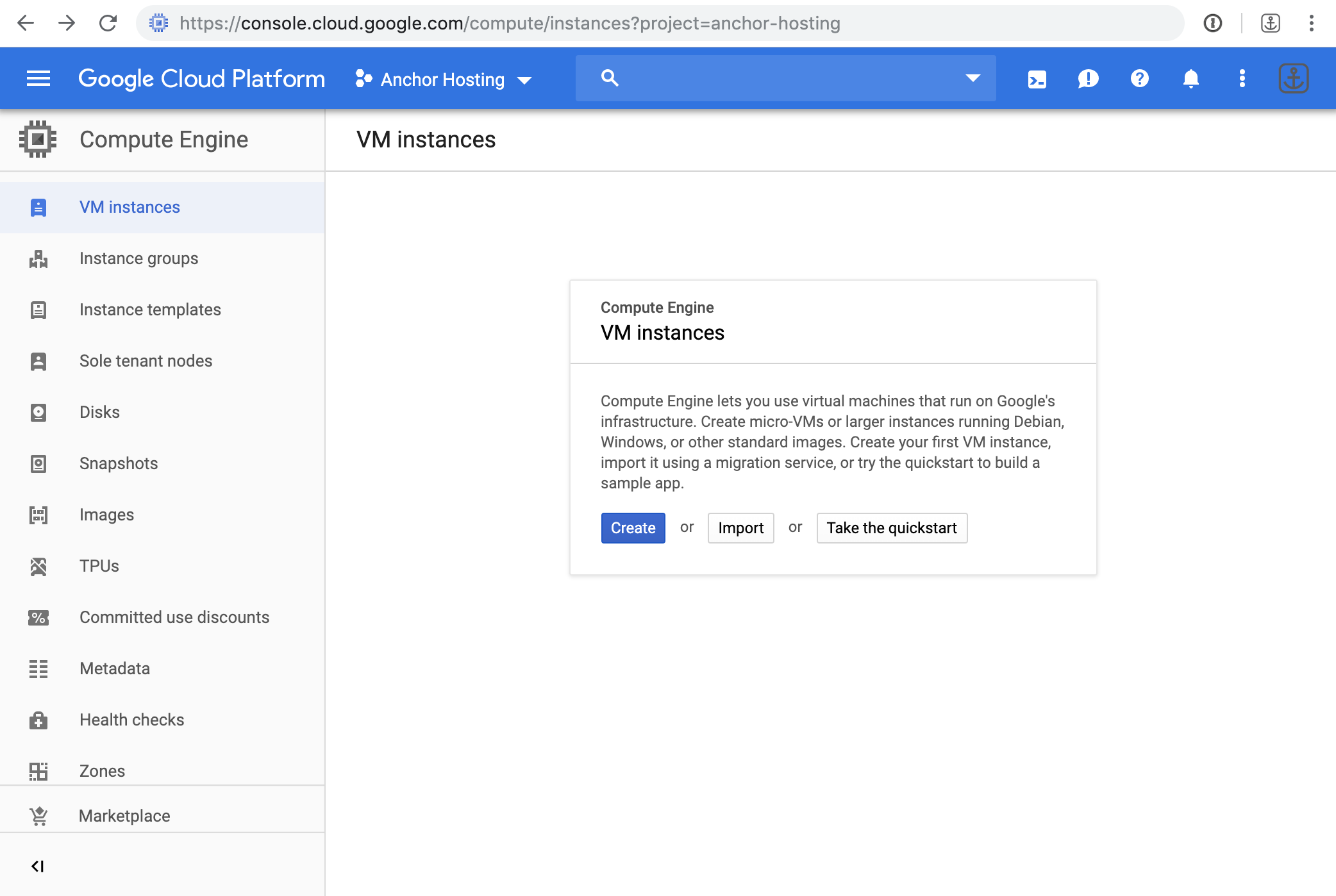Screen dimensions: 1336x896
Task: Open the hamburger navigation menu
Action: (38, 79)
